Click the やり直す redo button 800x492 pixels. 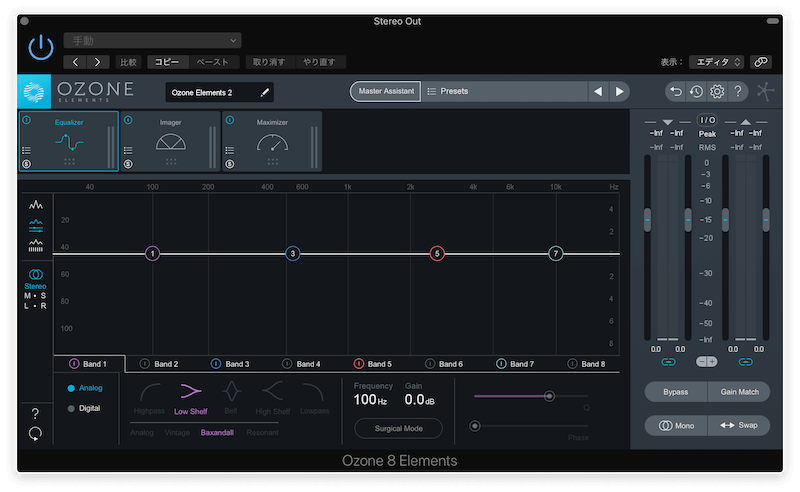tap(320, 62)
